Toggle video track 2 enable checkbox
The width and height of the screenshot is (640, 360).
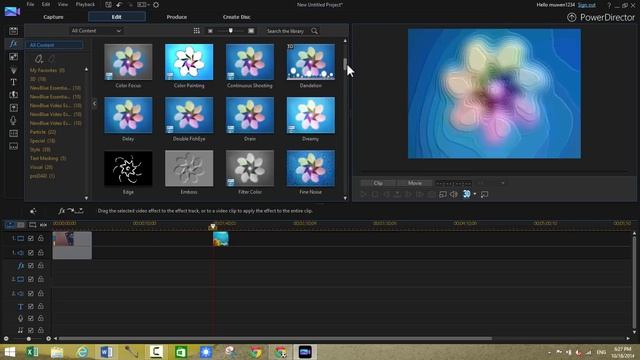click(x=31, y=279)
